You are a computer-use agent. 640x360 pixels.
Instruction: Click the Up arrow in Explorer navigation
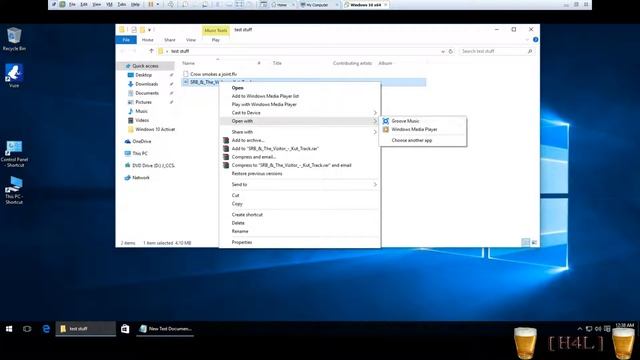pos(151,51)
